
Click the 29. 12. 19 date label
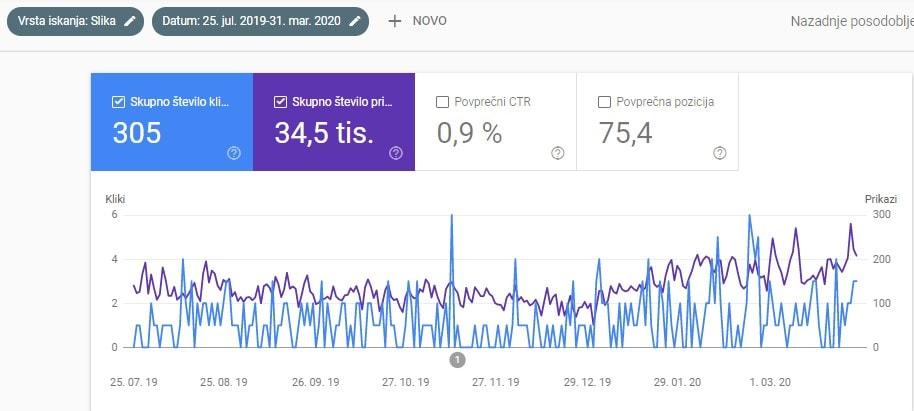click(587, 382)
